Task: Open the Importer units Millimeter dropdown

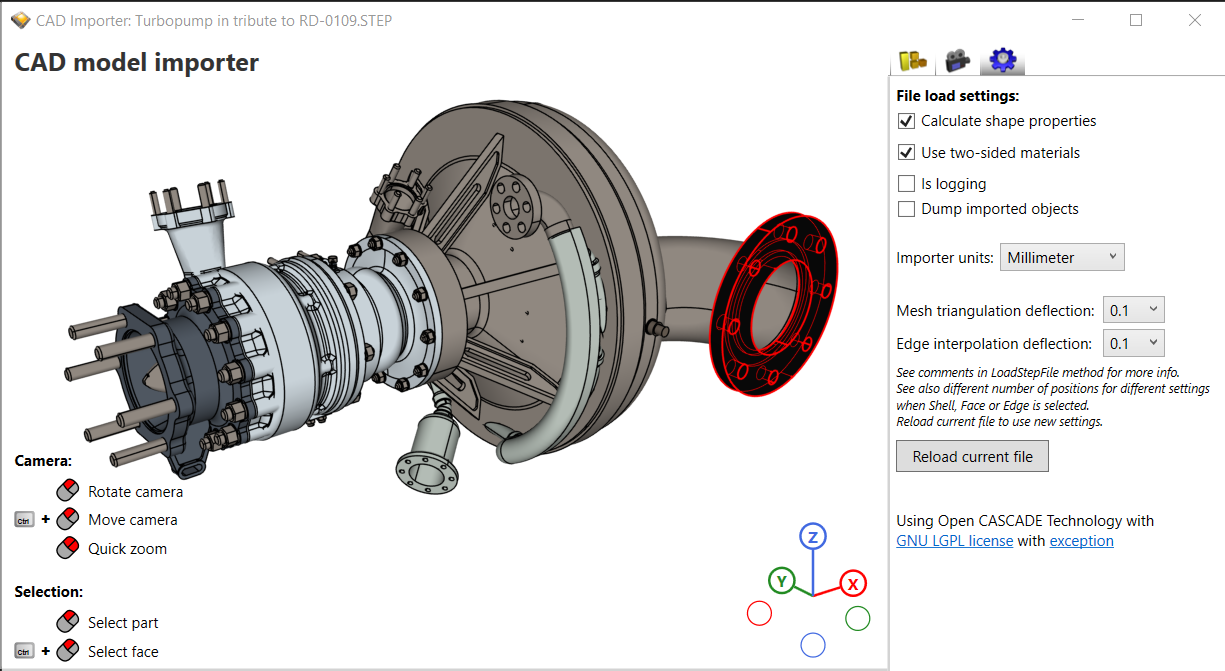Action: [1062, 257]
